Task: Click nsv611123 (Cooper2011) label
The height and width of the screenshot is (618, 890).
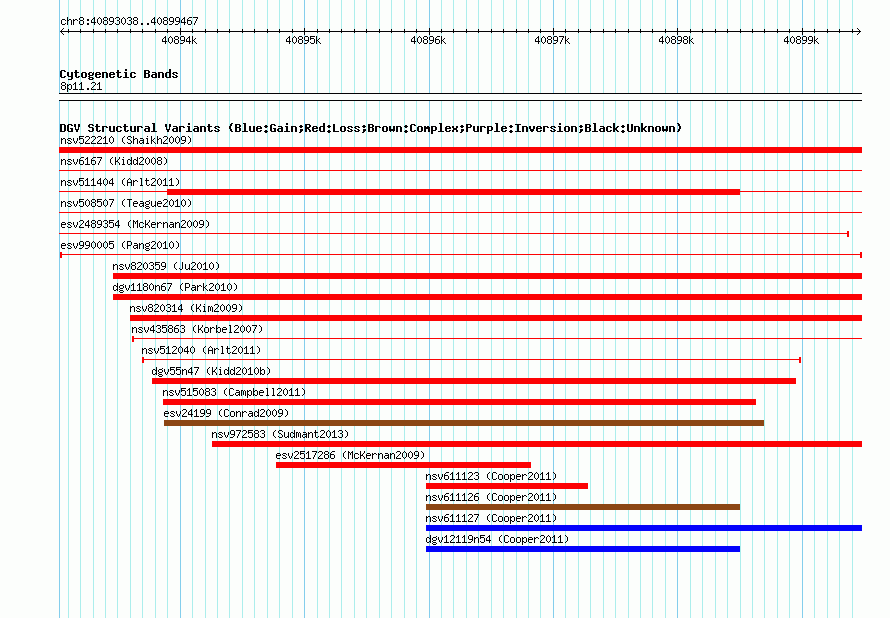Action: tap(491, 476)
